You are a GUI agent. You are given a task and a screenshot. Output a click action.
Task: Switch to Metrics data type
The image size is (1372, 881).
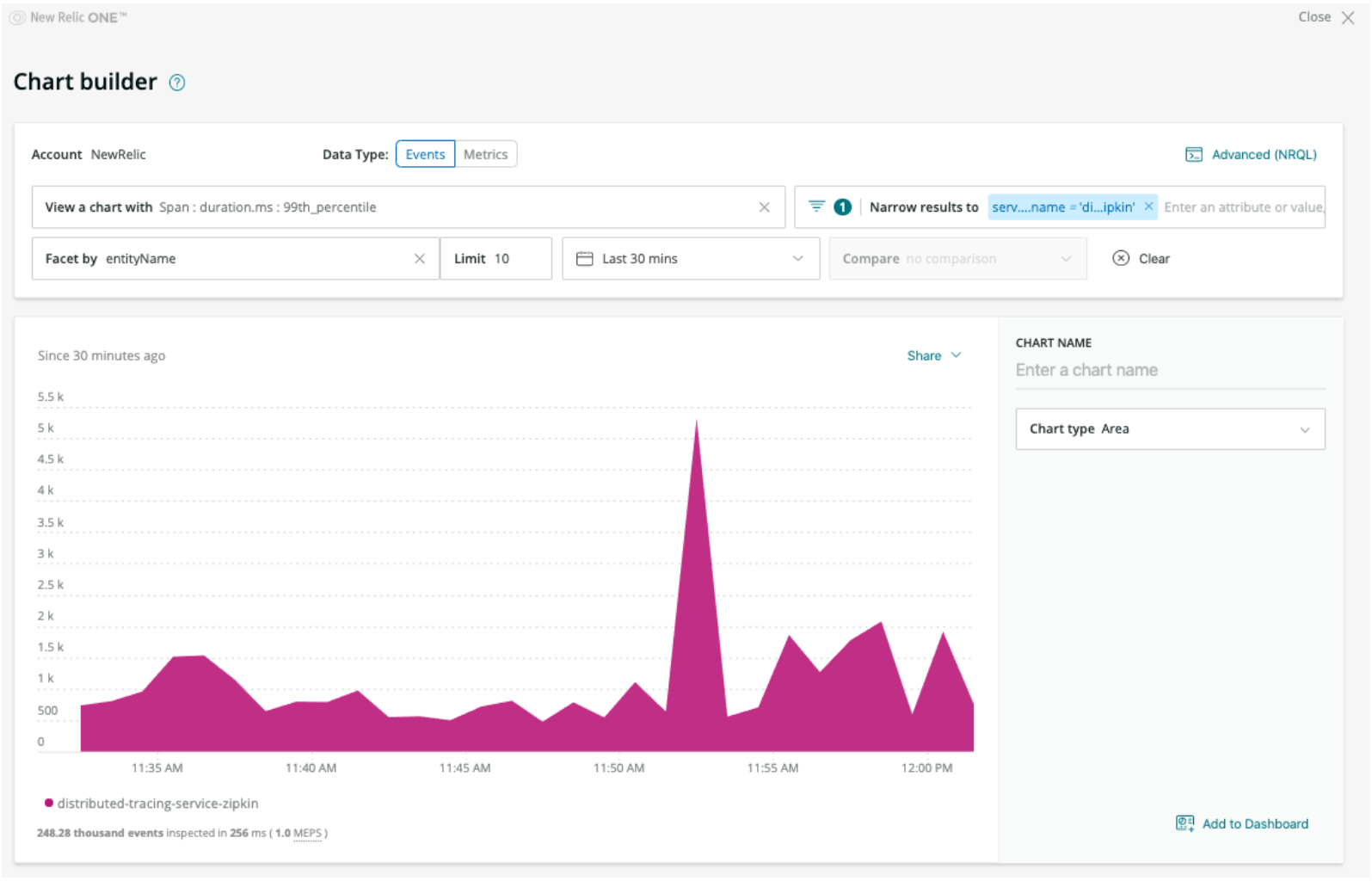coord(486,154)
